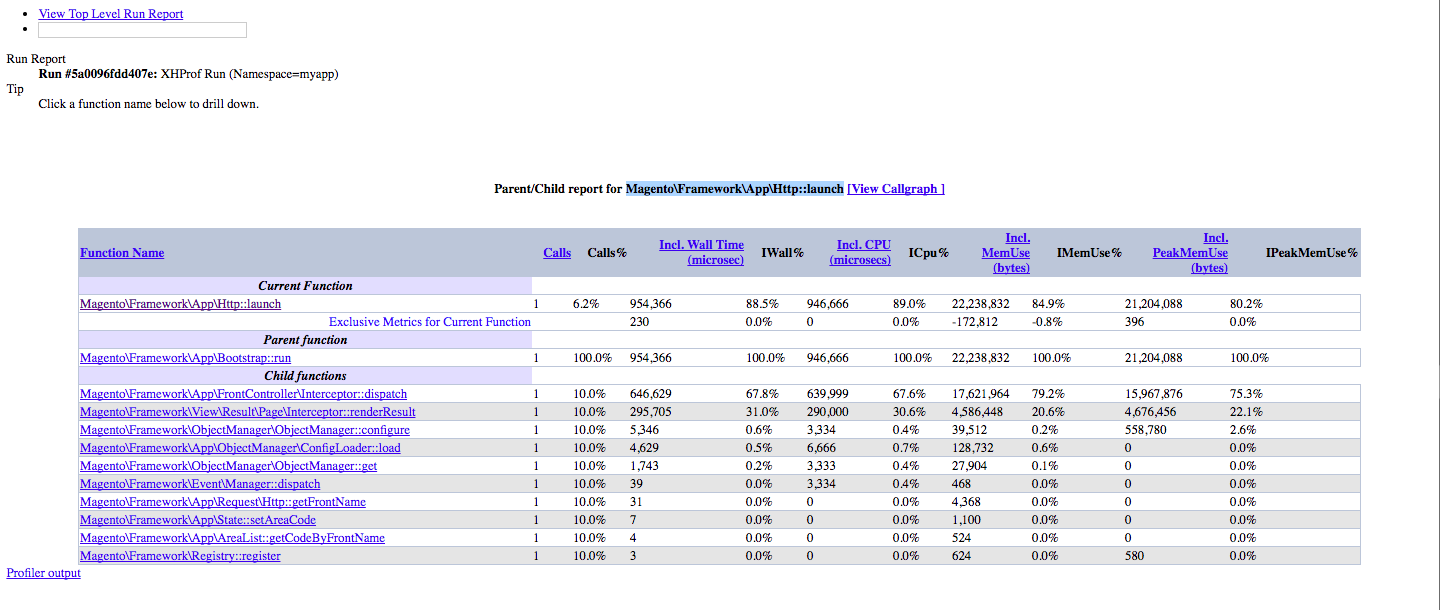Image resolution: width=1440 pixels, height=610 pixels.
Task: Click the search input field at top
Action: coord(142,30)
